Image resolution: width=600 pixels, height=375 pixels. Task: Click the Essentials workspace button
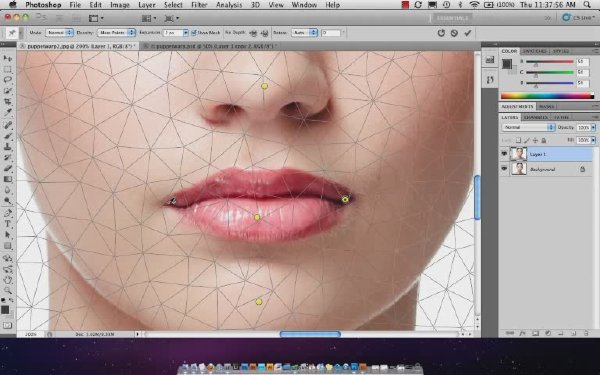tap(452, 18)
